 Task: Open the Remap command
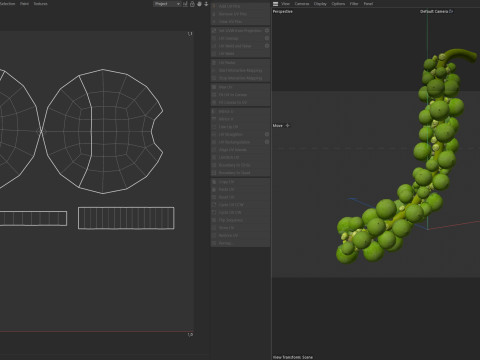pos(240,243)
